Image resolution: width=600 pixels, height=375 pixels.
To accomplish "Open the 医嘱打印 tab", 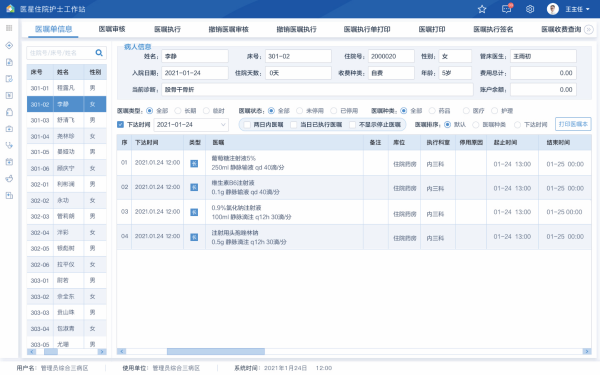I will (x=432, y=29).
